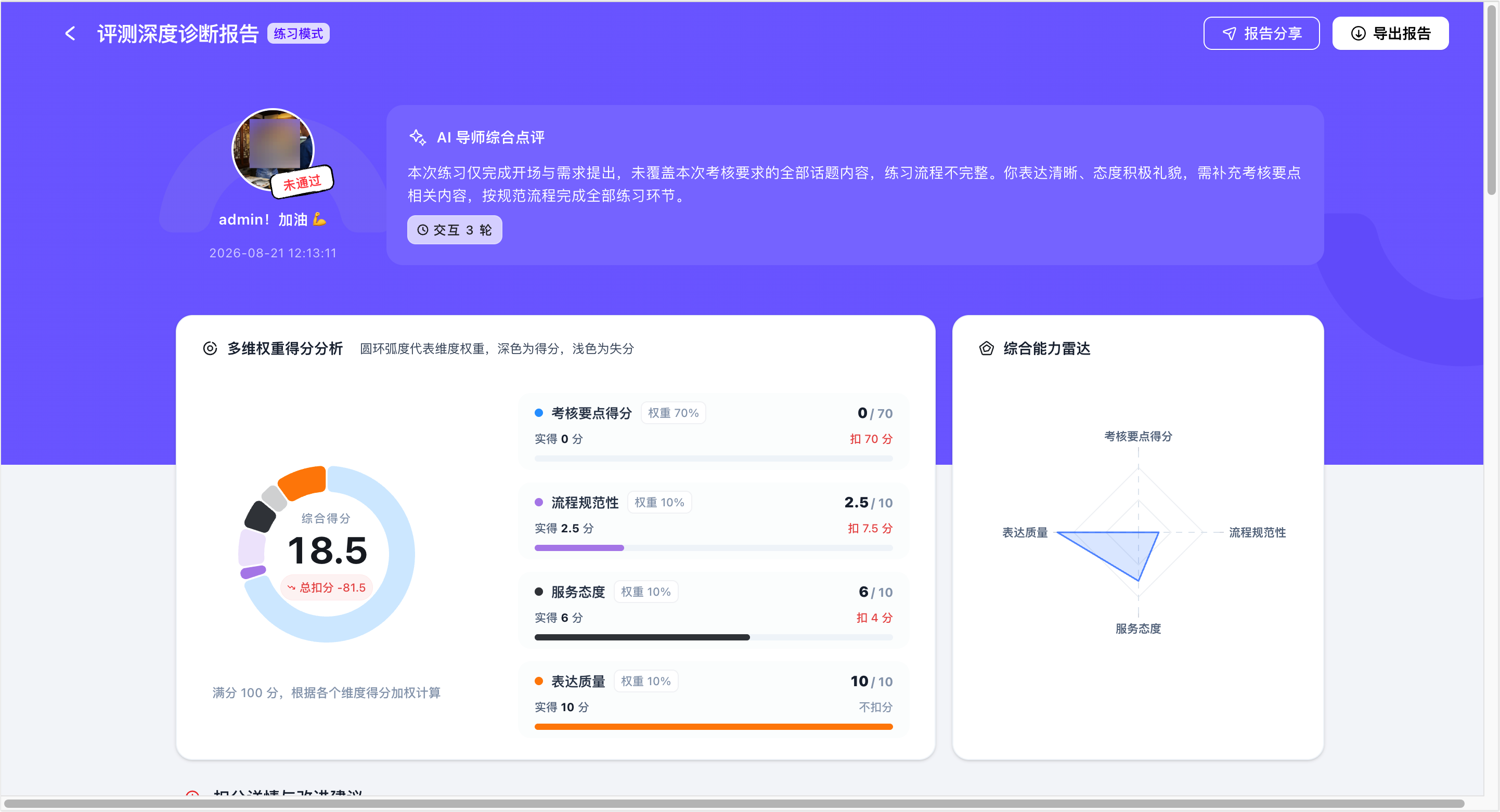Click the AI 导师综合点评 sparkle icon

418,137
